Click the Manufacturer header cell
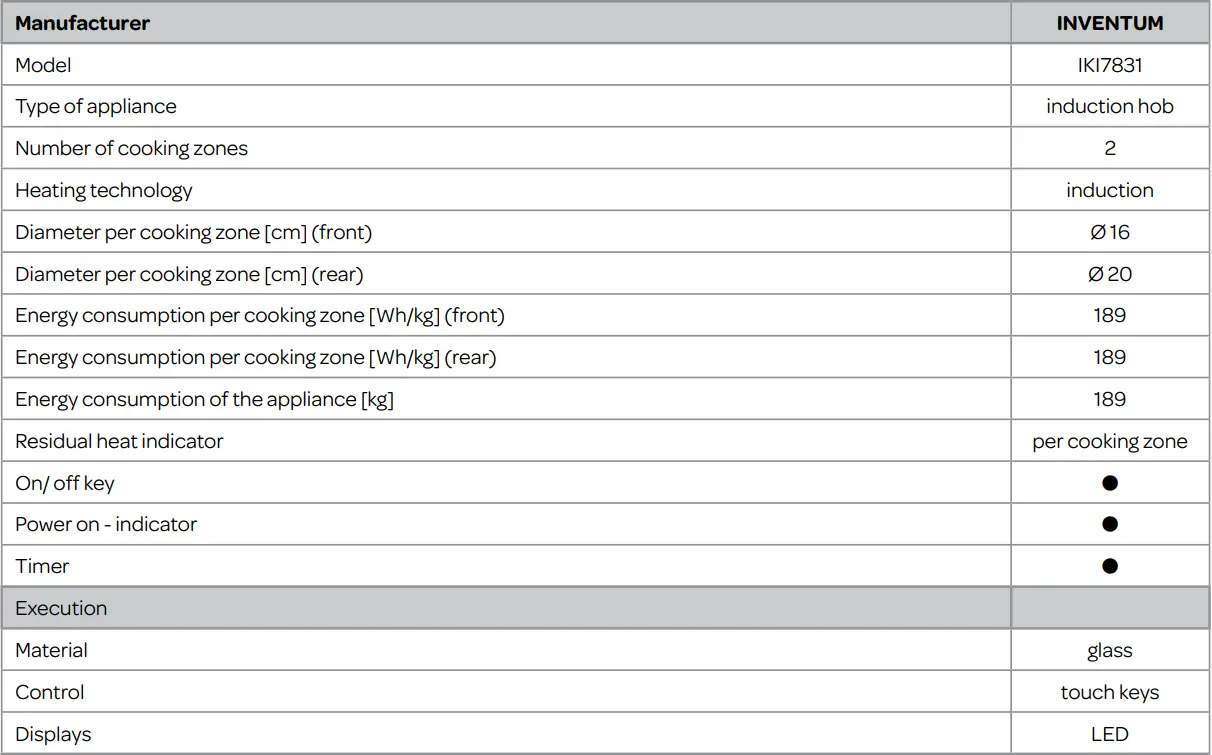1212x755 pixels. click(82, 23)
